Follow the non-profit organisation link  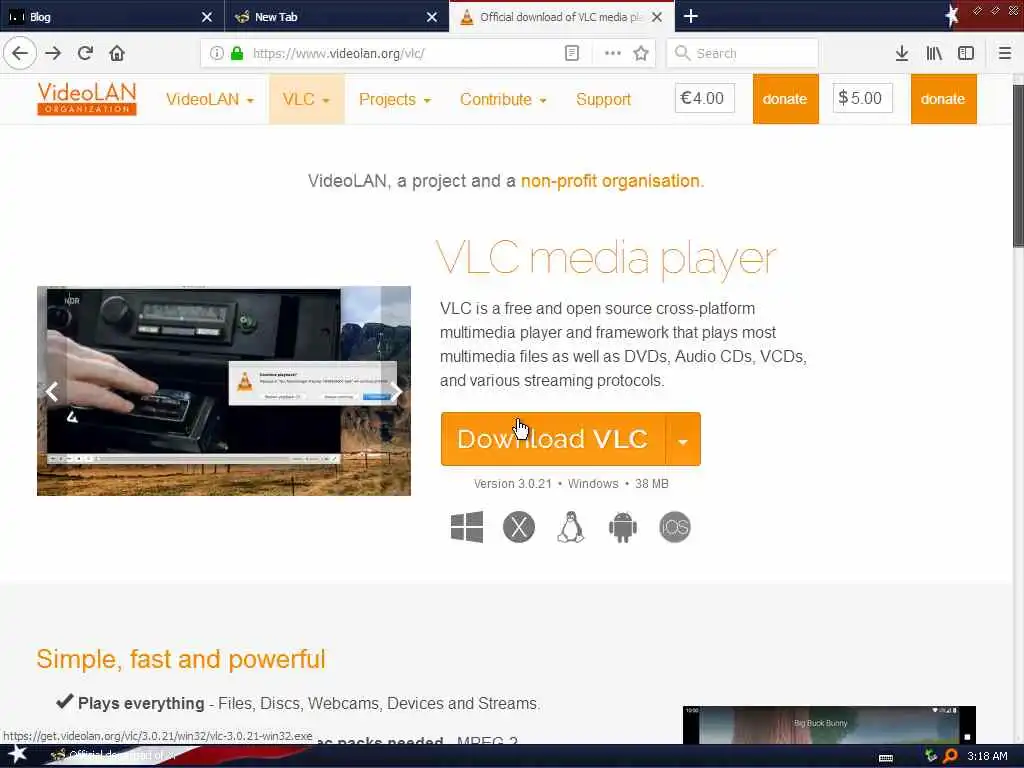pyautogui.click(x=610, y=181)
